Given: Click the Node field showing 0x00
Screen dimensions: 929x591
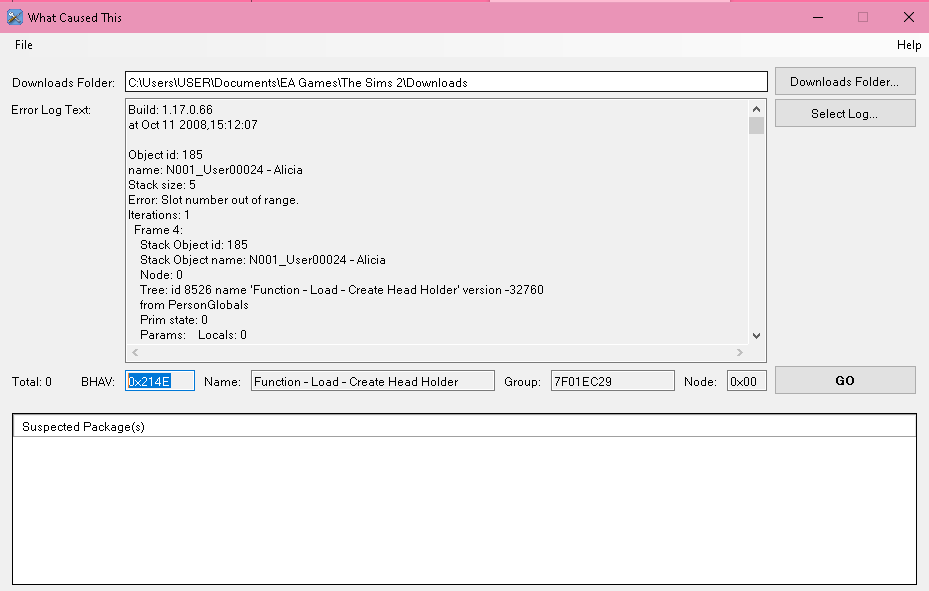Looking at the screenshot, I should click(x=746, y=381).
